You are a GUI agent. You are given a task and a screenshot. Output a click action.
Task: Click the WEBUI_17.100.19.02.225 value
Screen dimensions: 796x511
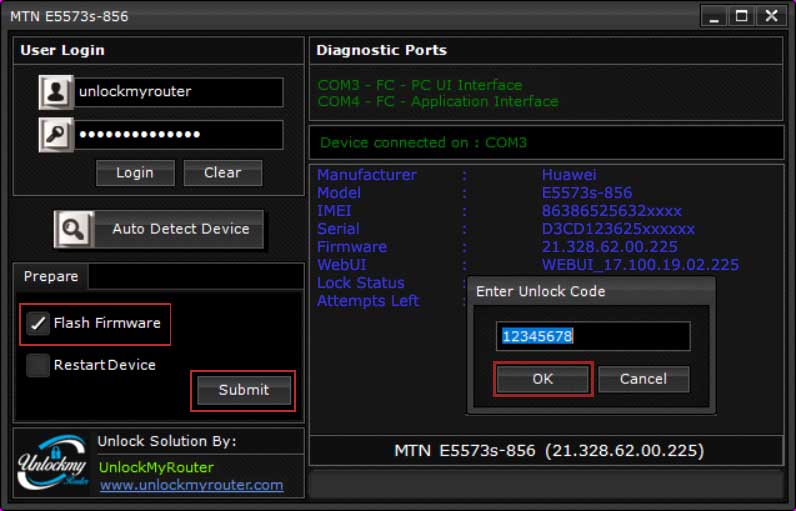(x=641, y=265)
